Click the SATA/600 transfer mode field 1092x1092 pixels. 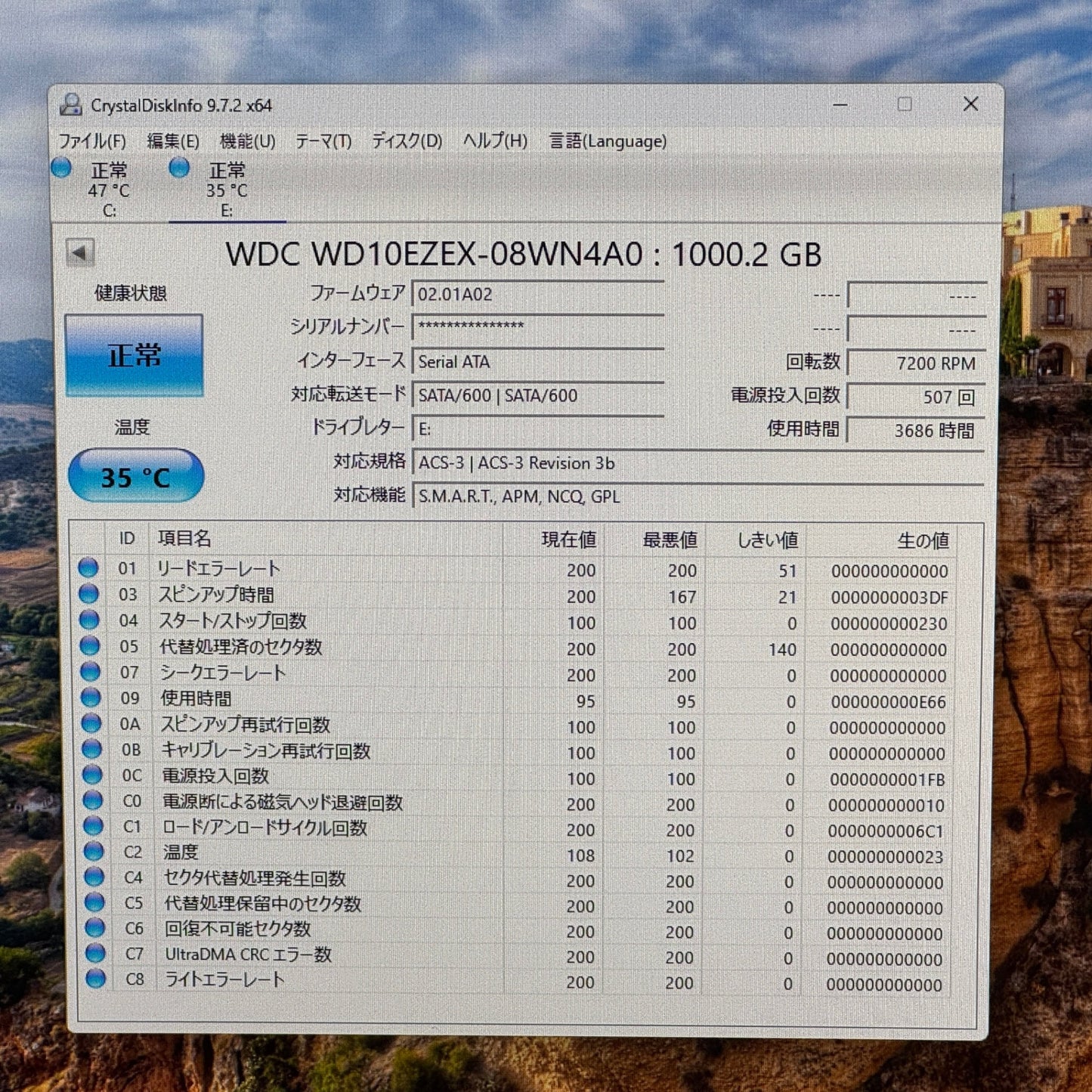(x=537, y=395)
